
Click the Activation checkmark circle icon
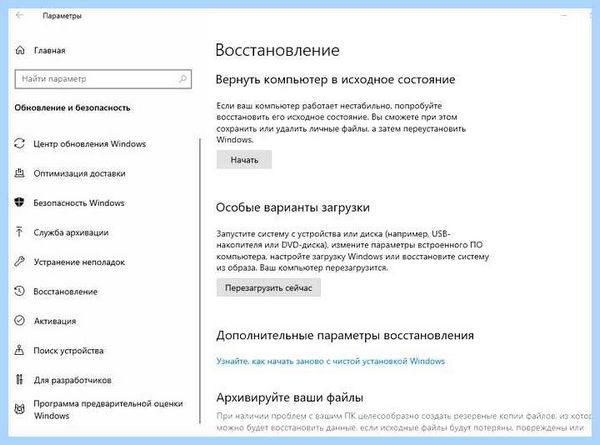[x=20, y=321]
